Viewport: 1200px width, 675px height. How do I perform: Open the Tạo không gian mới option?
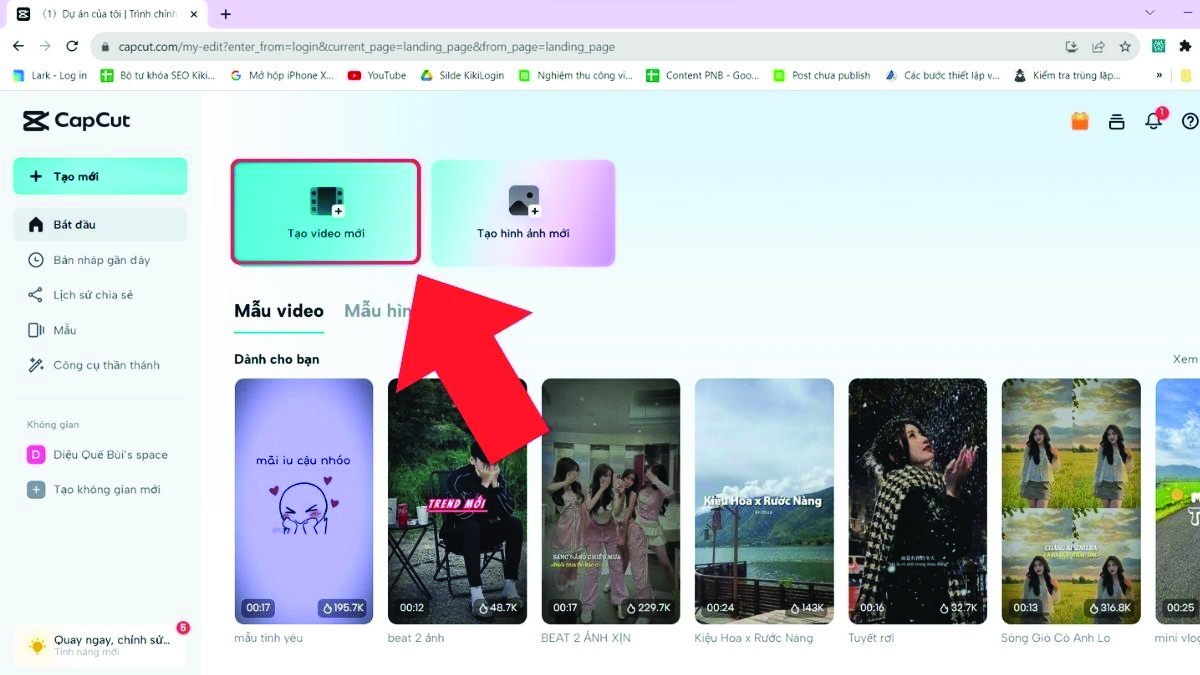point(106,489)
